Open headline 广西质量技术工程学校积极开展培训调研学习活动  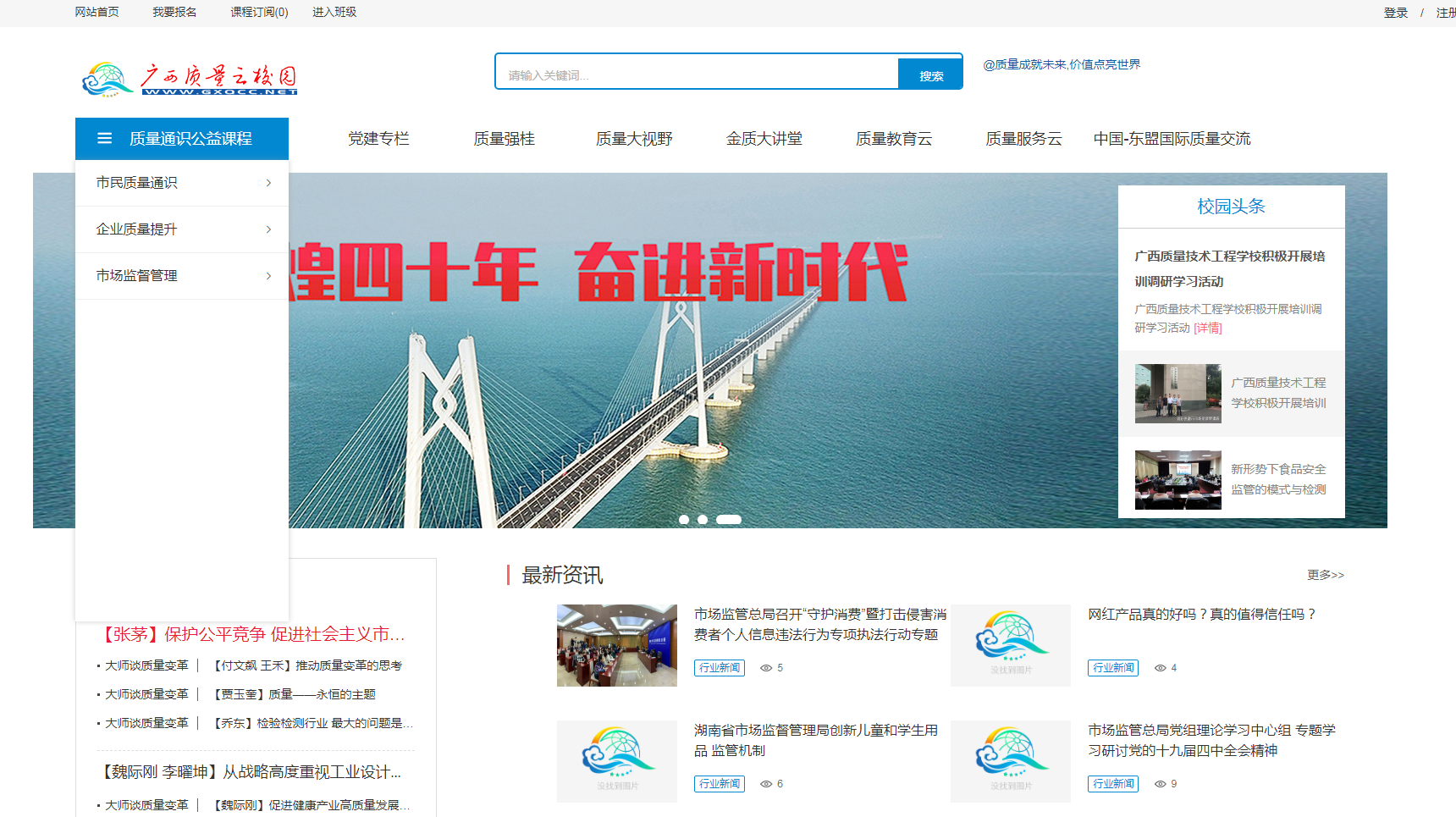click(1230, 268)
